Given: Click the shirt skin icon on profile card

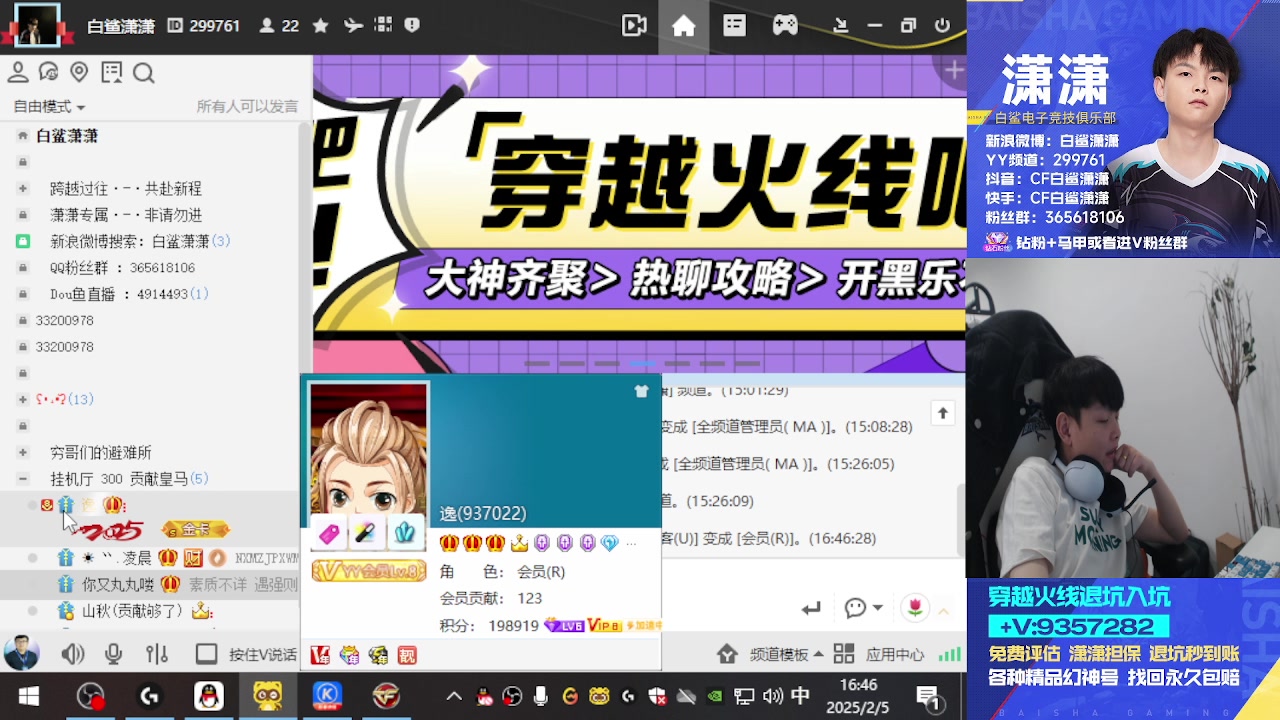Looking at the screenshot, I should pos(642,391).
